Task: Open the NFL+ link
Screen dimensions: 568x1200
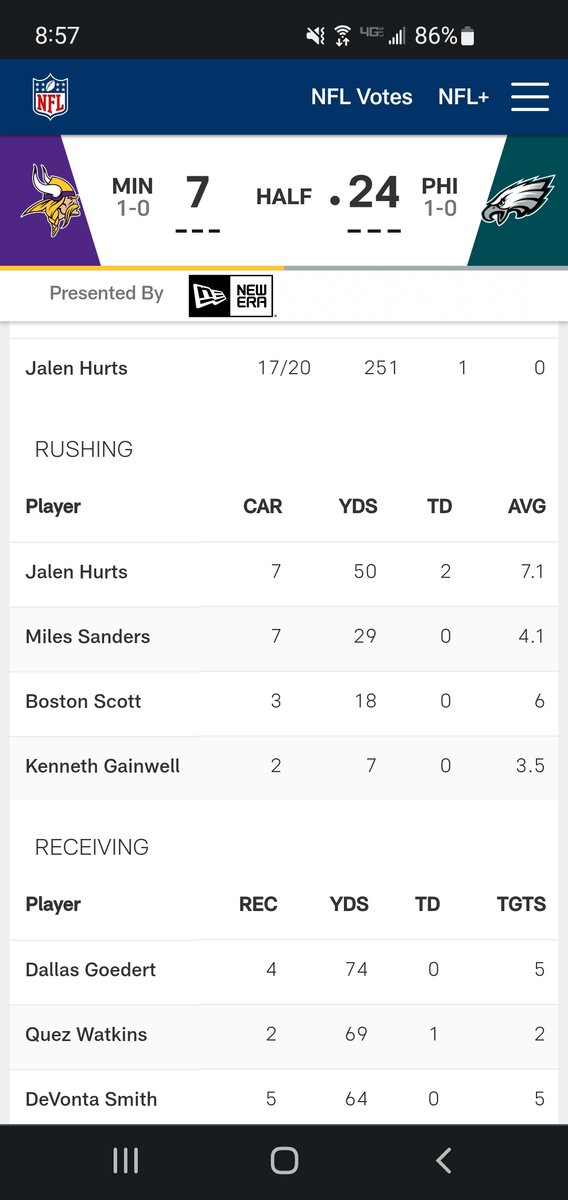Action: (x=464, y=97)
